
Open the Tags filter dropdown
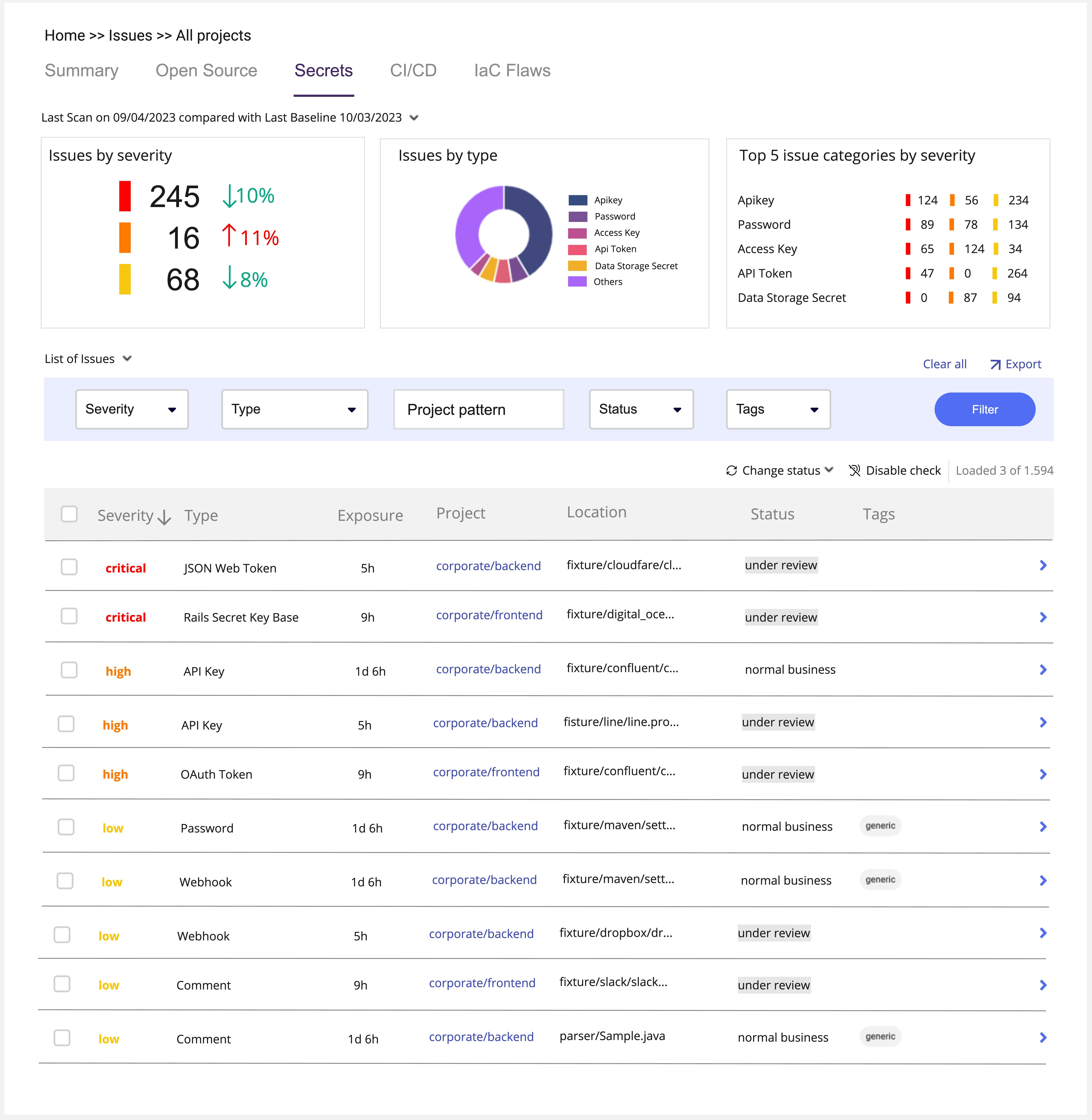click(x=778, y=409)
